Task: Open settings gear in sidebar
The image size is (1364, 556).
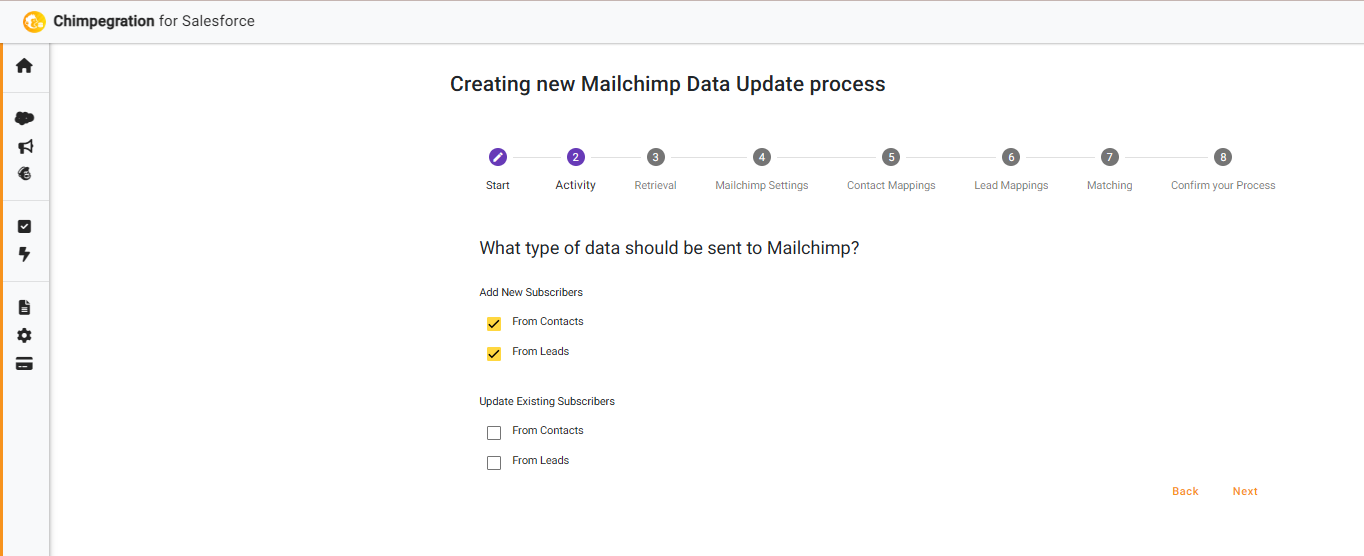Action: 25,335
